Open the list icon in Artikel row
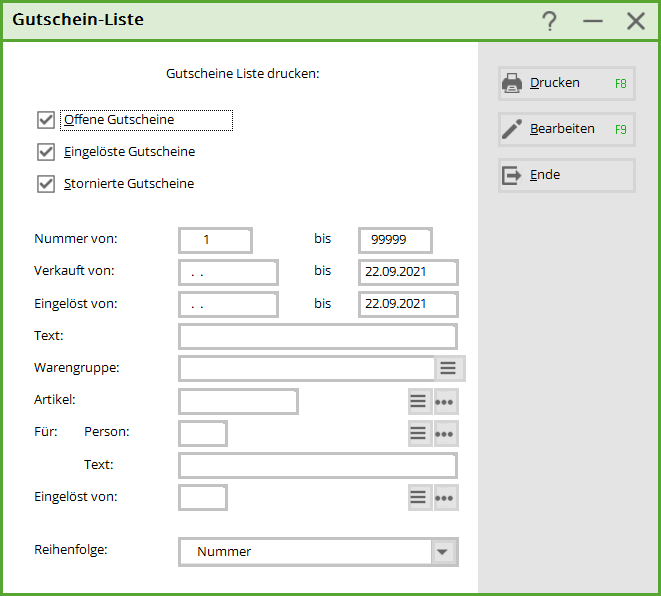This screenshot has height=596, width=661. point(419,401)
